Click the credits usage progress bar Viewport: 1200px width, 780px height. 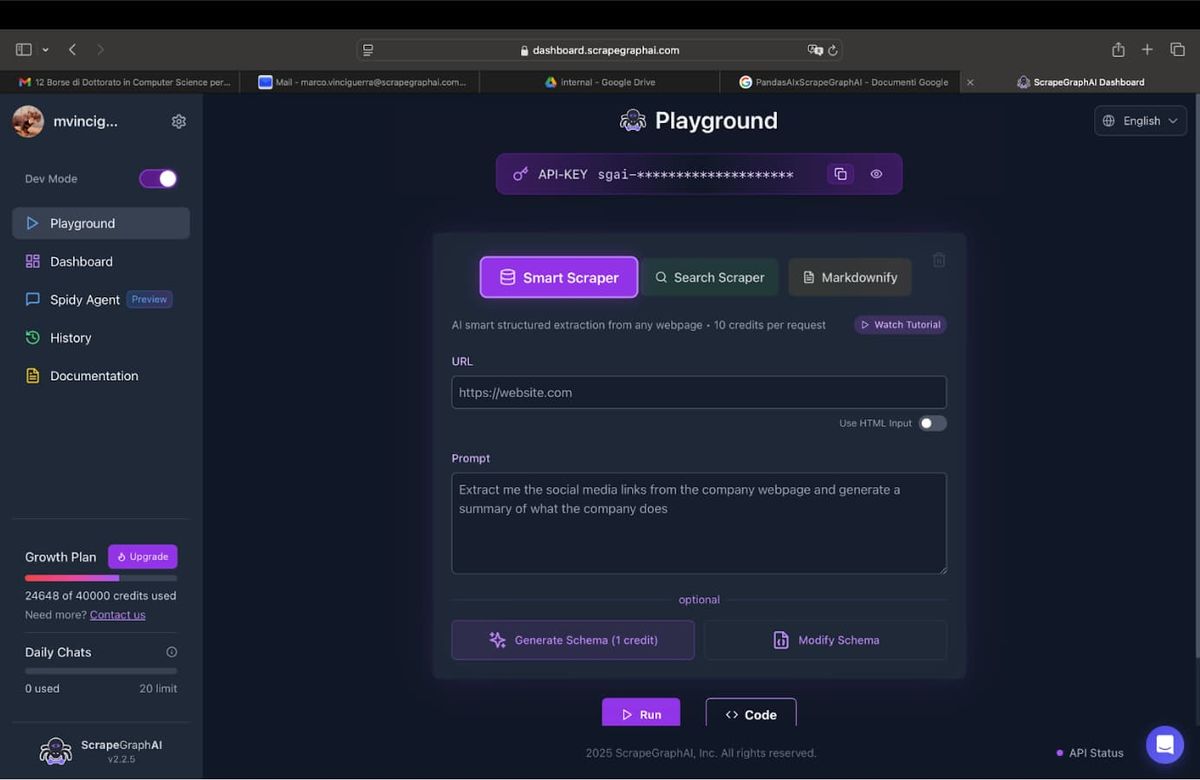[101, 578]
